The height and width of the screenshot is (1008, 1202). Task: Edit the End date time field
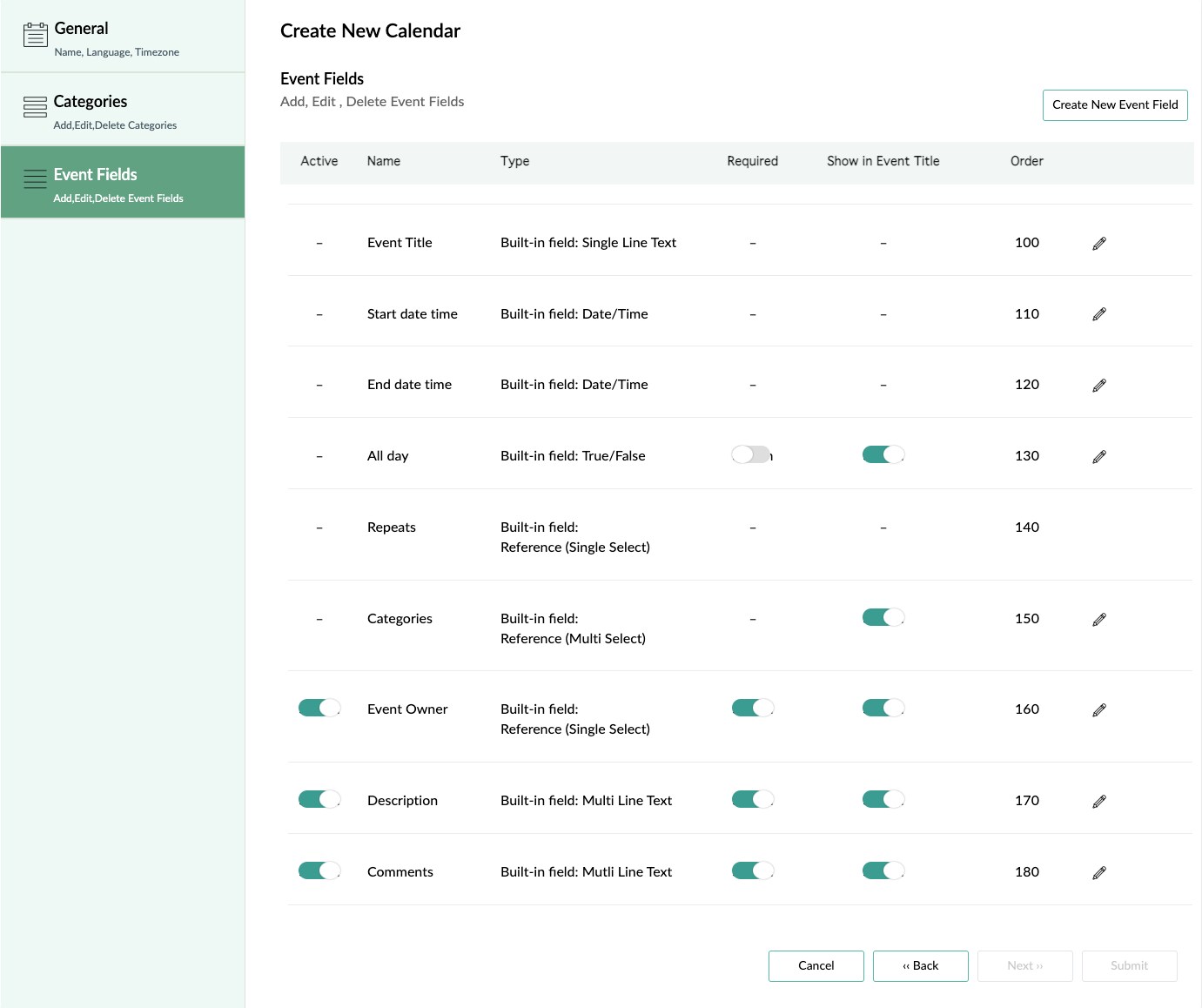(1098, 384)
